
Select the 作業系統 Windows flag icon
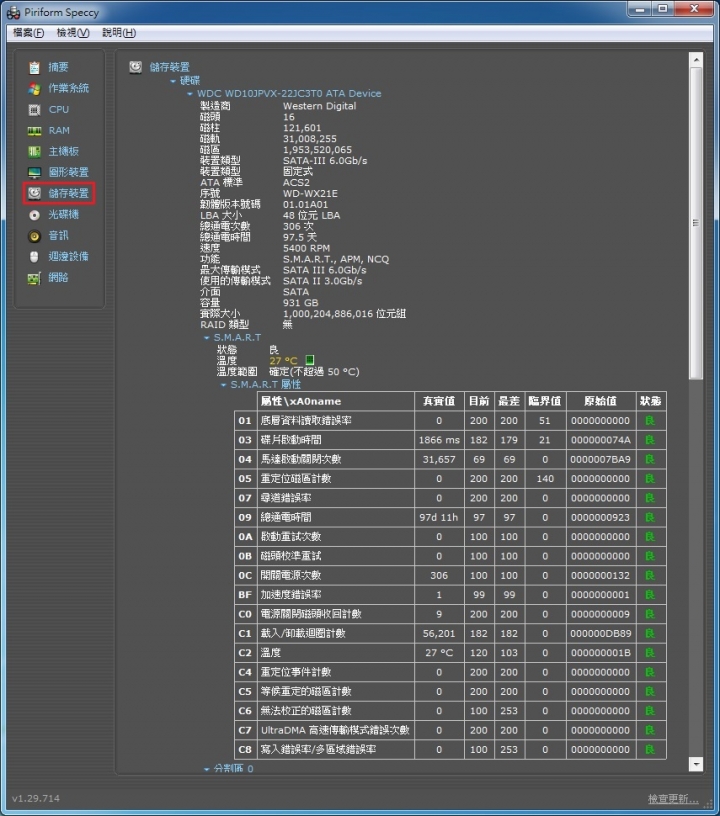pyautogui.click(x=34, y=88)
